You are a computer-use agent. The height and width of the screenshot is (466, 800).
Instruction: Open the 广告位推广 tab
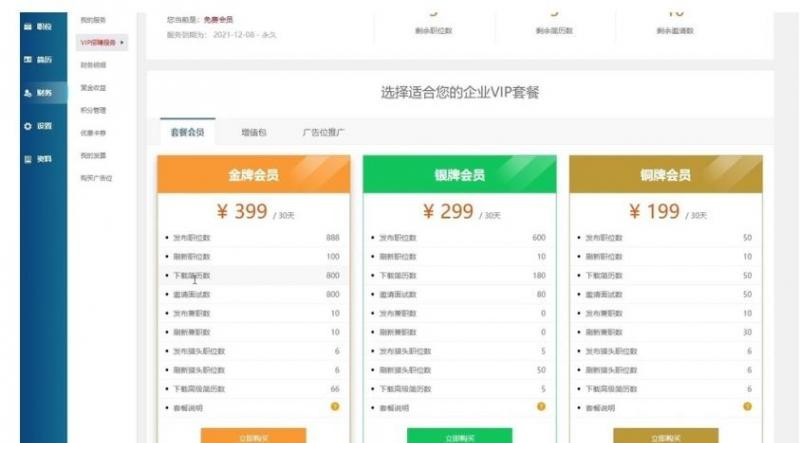tap(324, 132)
